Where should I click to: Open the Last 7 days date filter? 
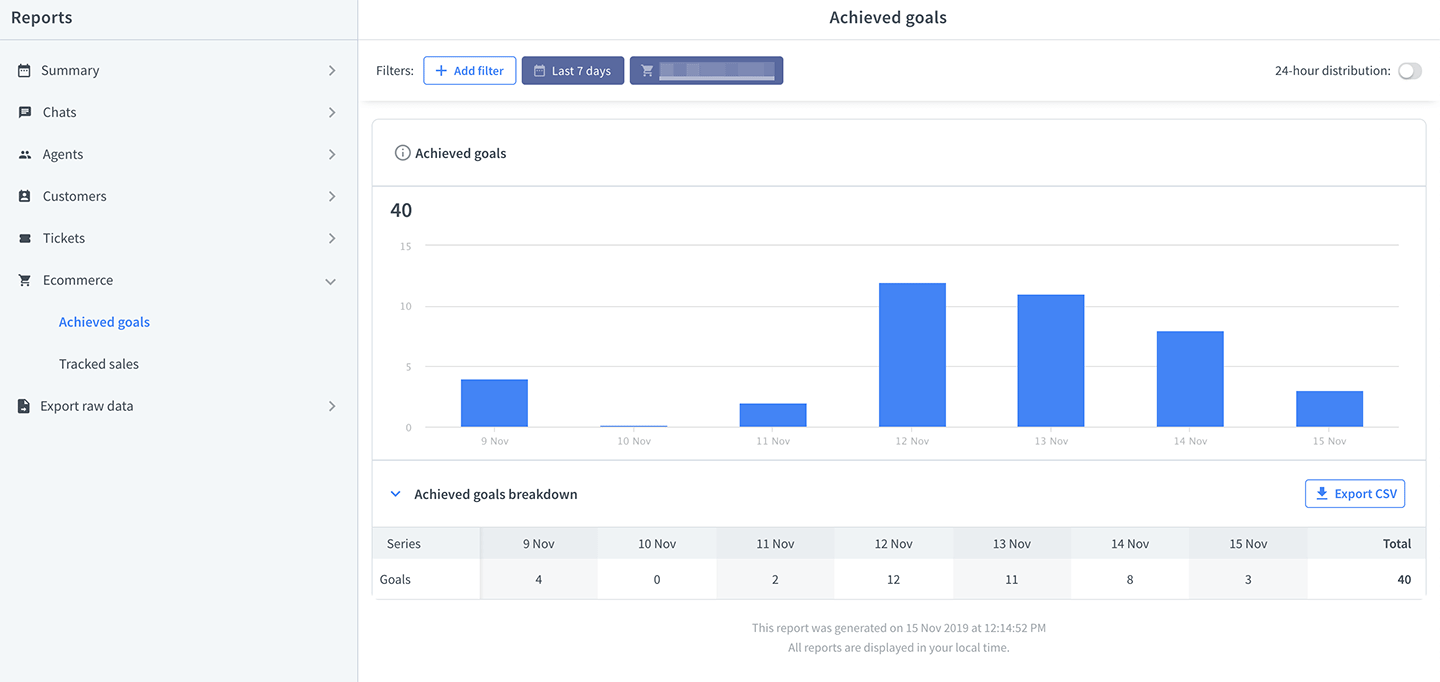[572, 71]
